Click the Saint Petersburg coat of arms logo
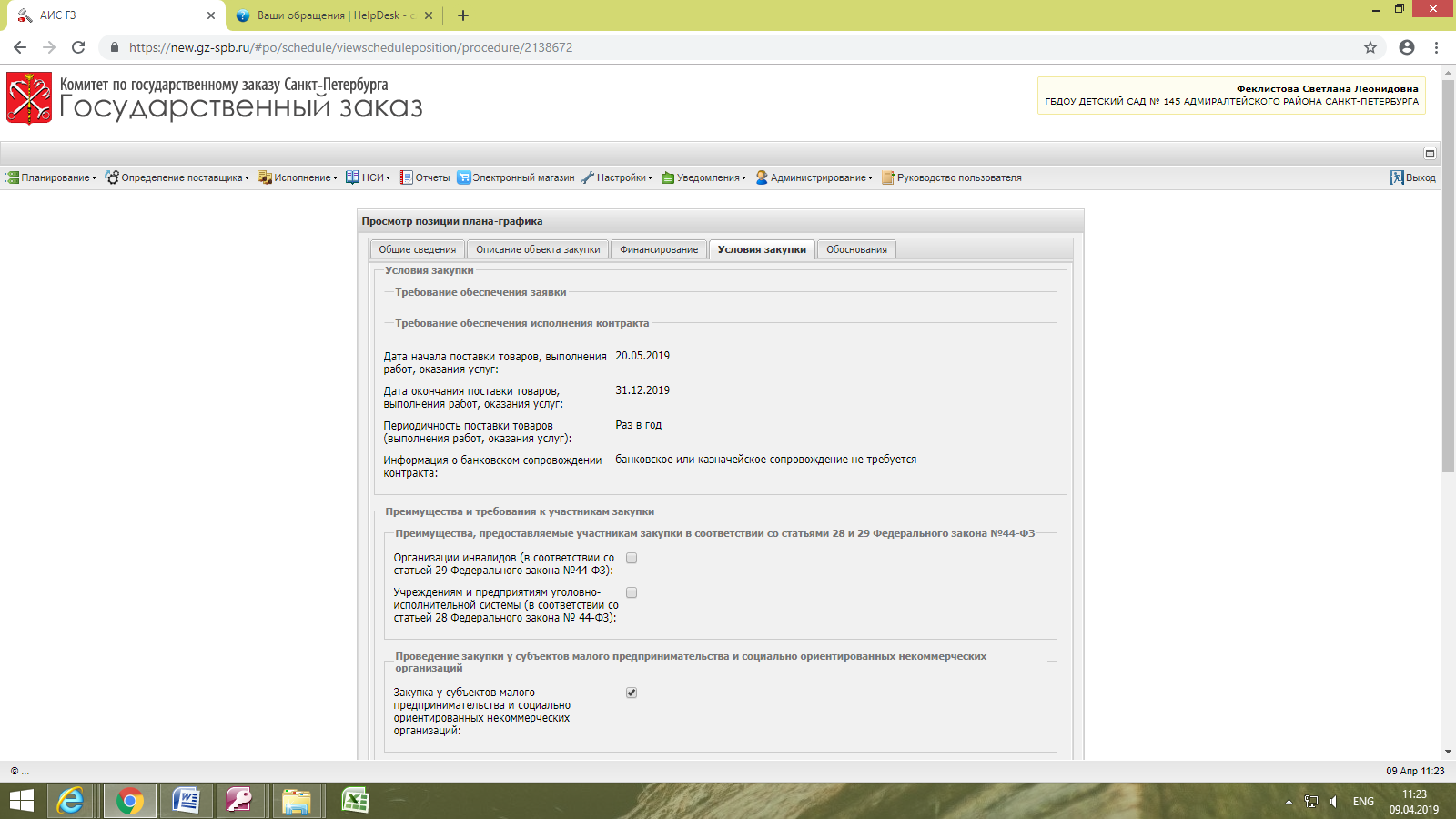 click(x=29, y=98)
